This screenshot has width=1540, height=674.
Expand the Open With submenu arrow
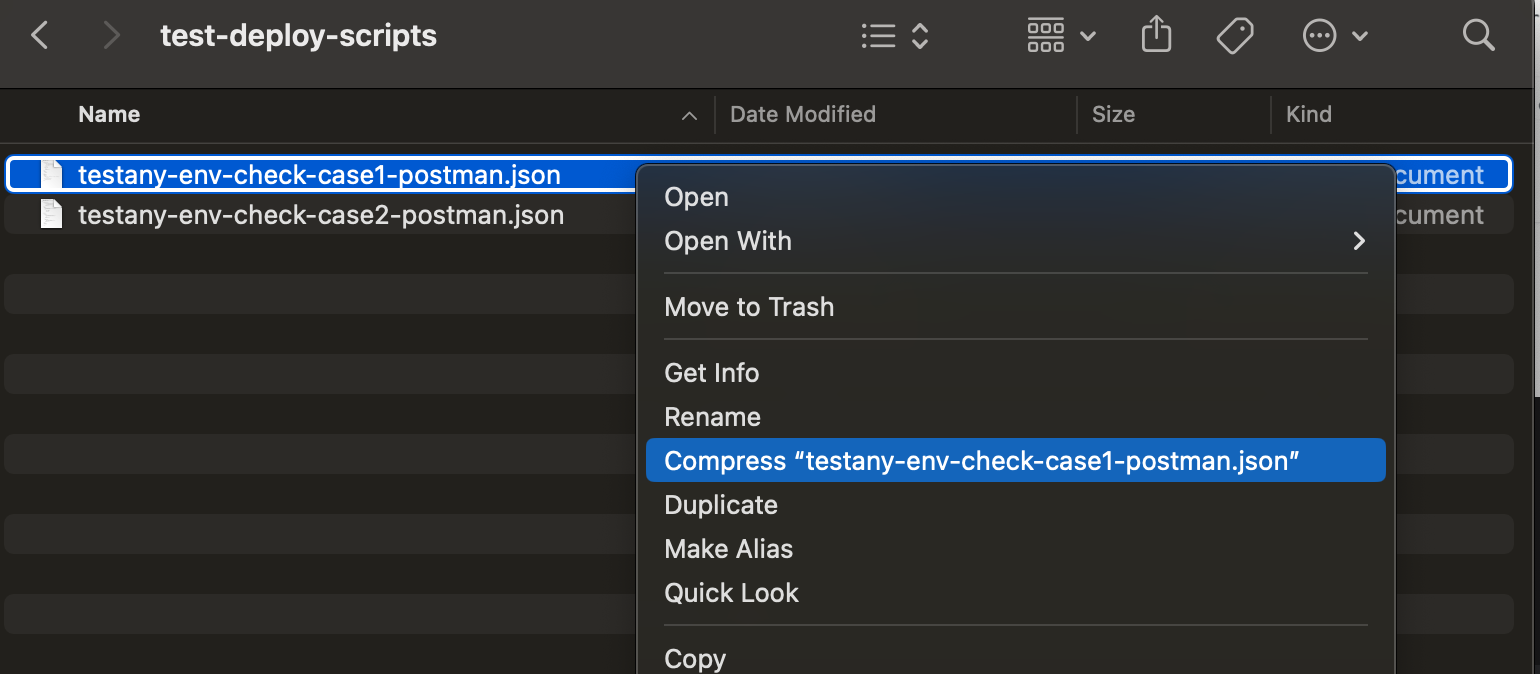tap(1359, 241)
